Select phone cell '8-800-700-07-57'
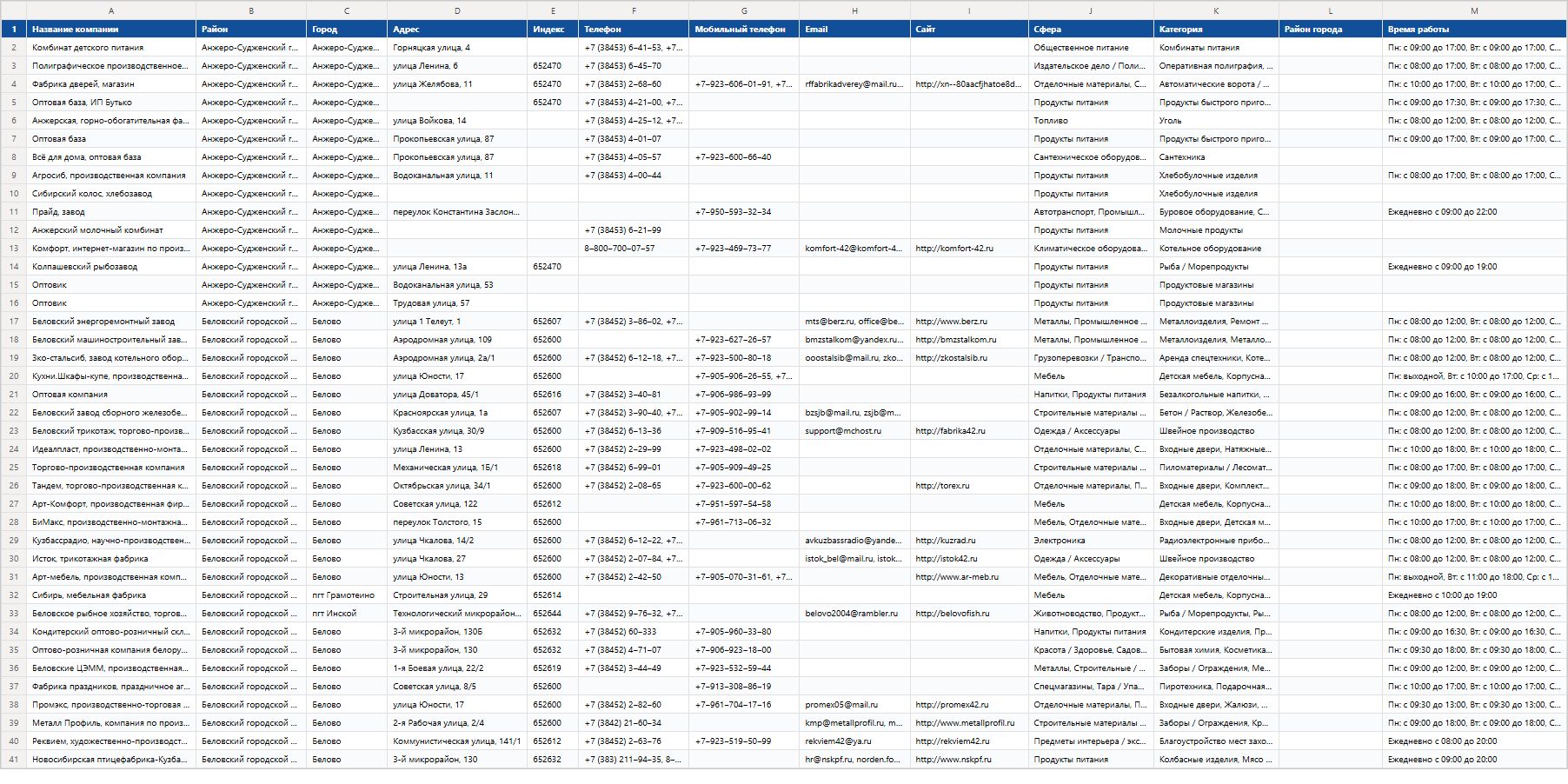1568x784 pixels. (634, 249)
